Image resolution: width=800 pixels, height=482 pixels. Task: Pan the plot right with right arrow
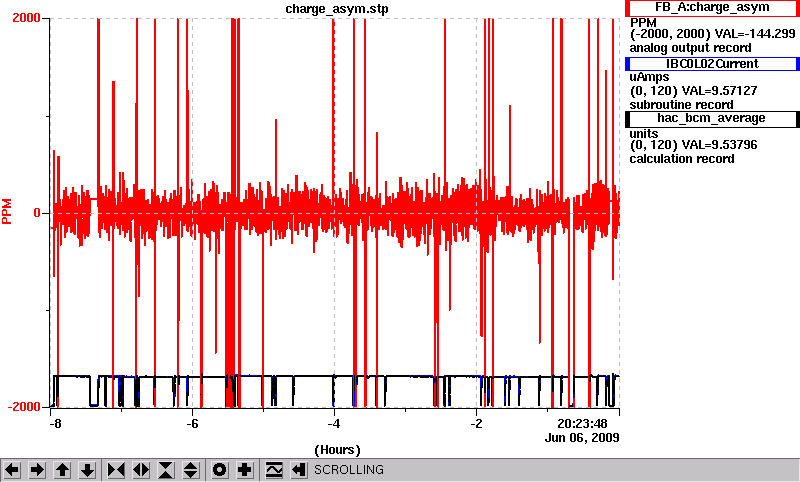[x=37, y=470]
